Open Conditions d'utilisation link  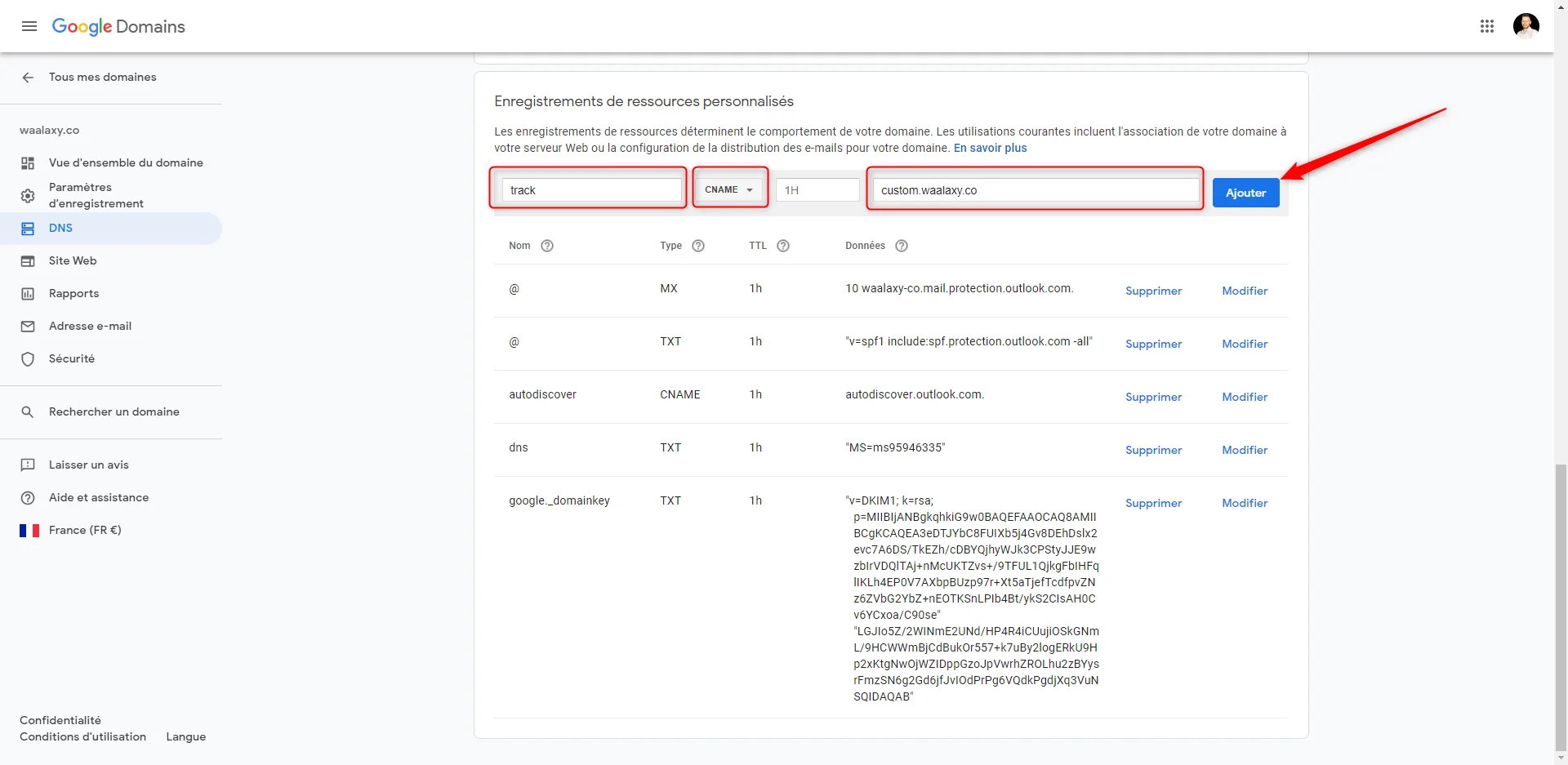(82, 736)
